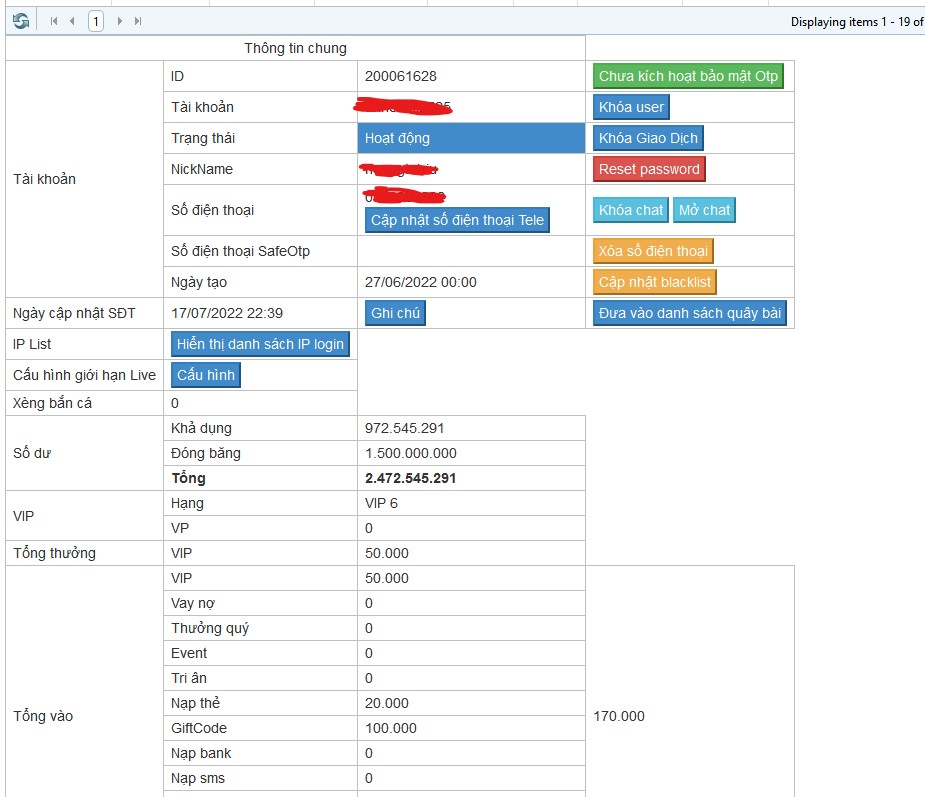Open the 'Cấu hình' live limit button
The image size is (925, 797).
[x=206, y=375]
